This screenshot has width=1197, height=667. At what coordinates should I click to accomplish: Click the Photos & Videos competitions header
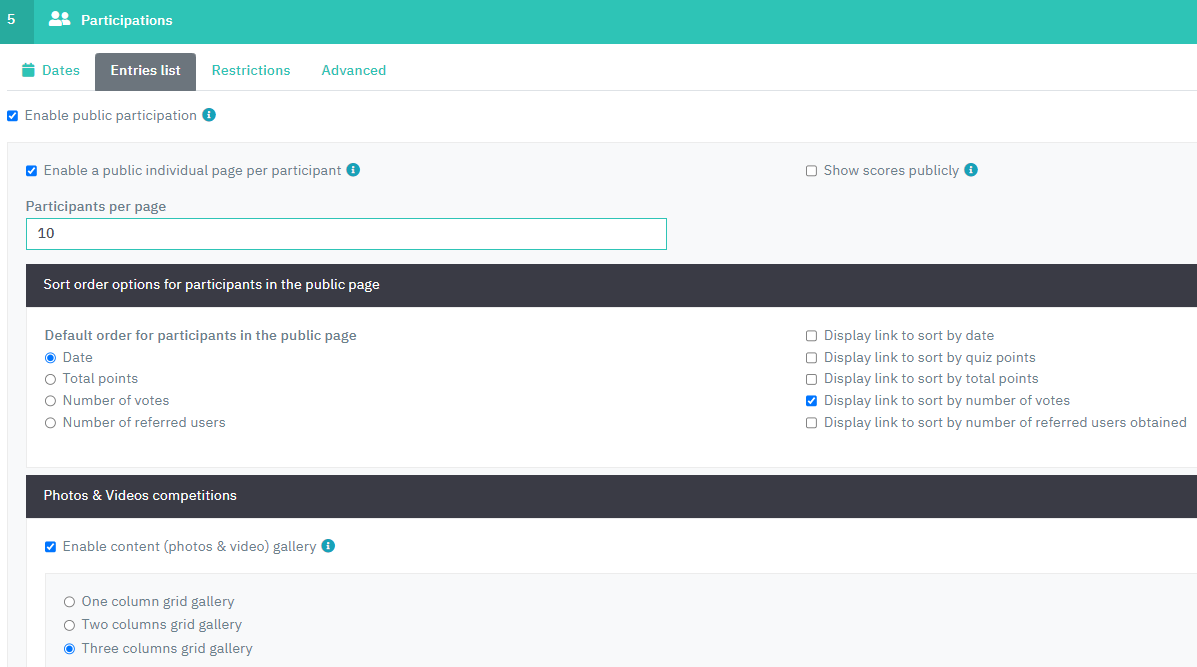(140, 496)
